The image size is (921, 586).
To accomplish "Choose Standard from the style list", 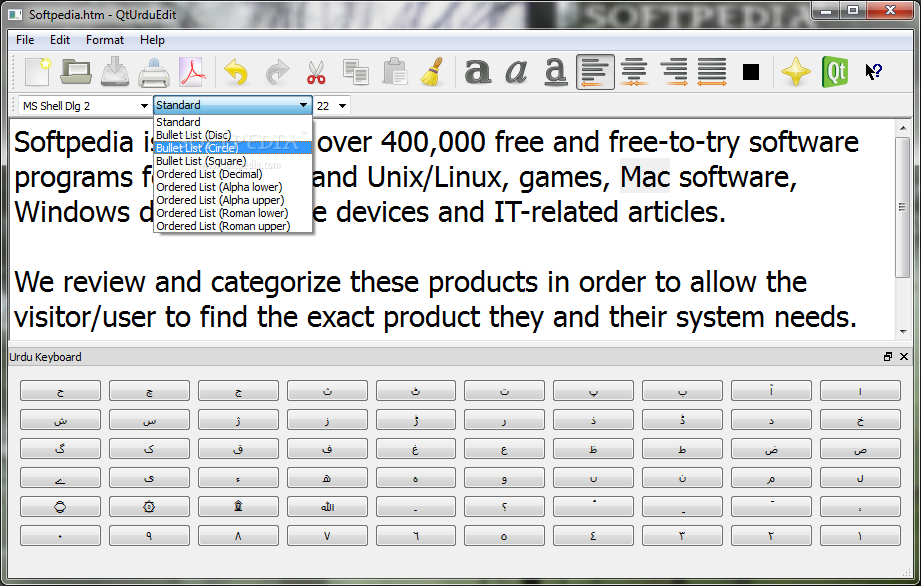I will [x=233, y=122].
